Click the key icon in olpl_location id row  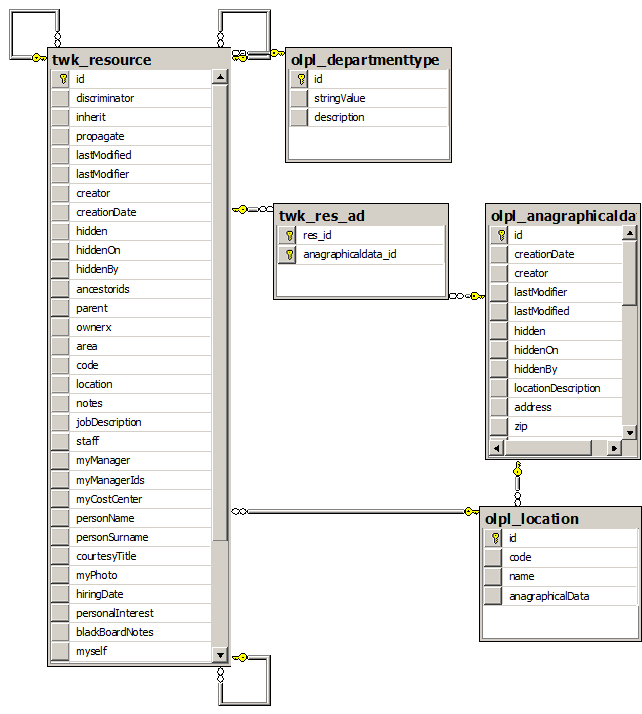pyautogui.click(x=494, y=538)
